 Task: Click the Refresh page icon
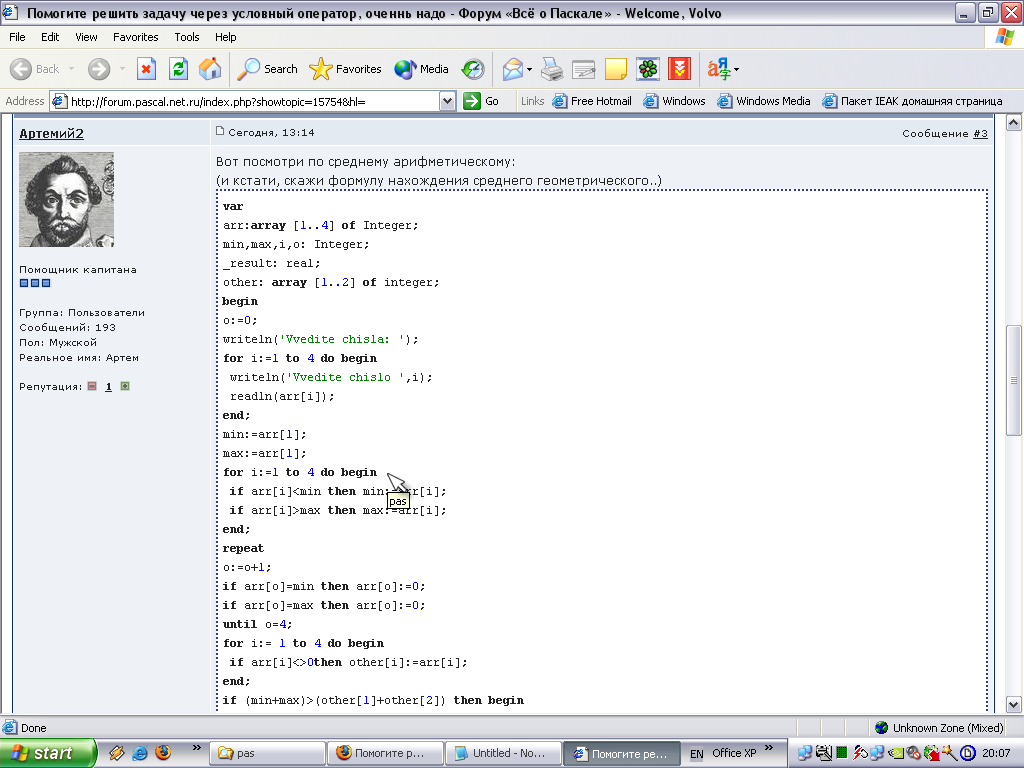178,69
